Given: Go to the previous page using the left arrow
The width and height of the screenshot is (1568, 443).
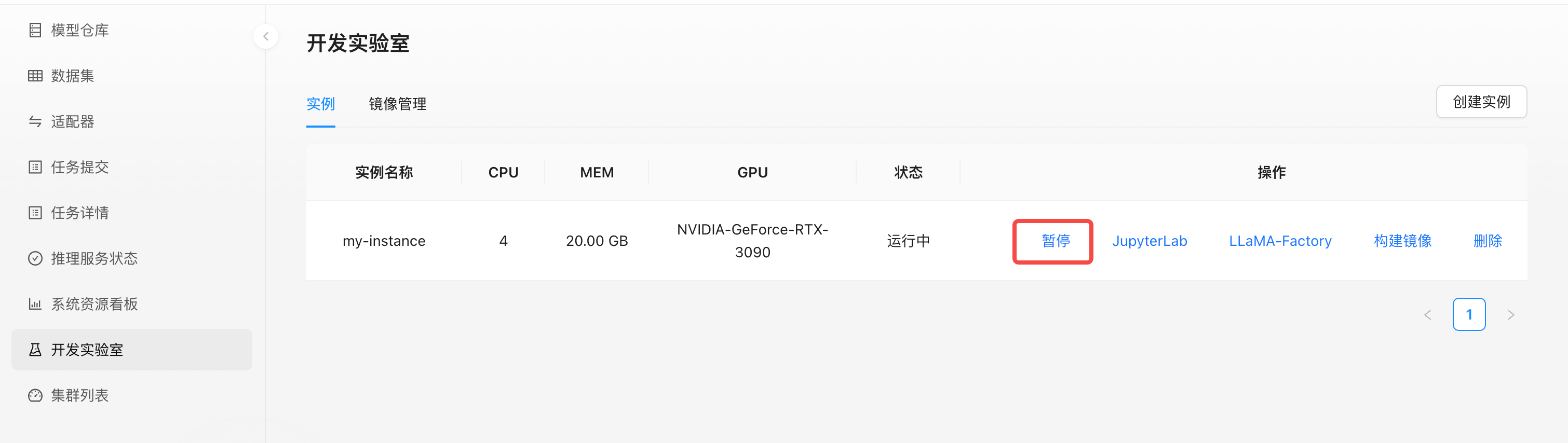Looking at the screenshot, I should coord(1427,314).
